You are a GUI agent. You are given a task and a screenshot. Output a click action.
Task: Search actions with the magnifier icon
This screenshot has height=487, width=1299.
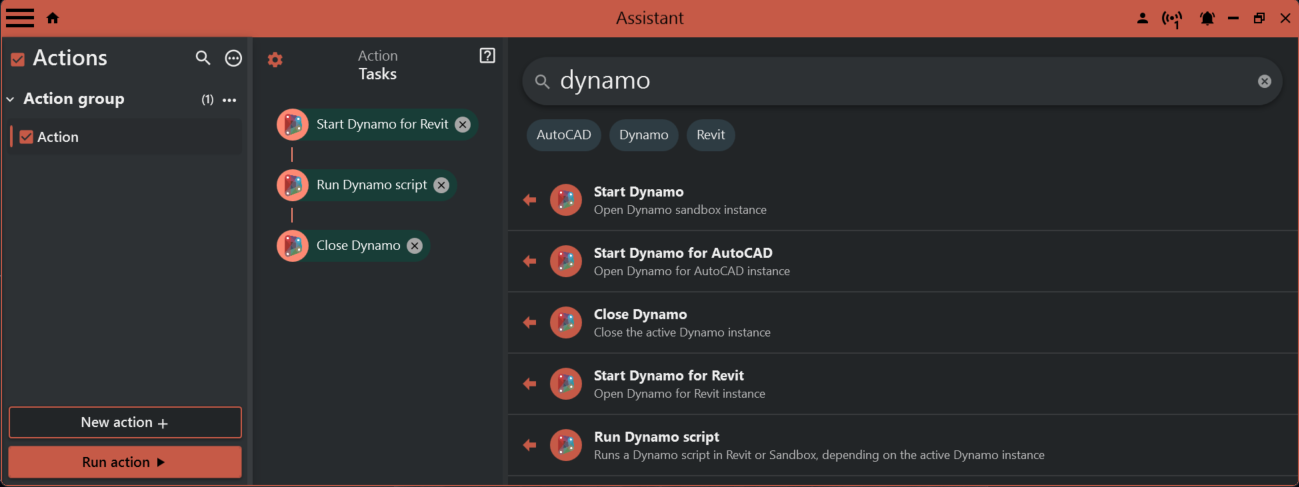pyautogui.click(x=203, y=58)
